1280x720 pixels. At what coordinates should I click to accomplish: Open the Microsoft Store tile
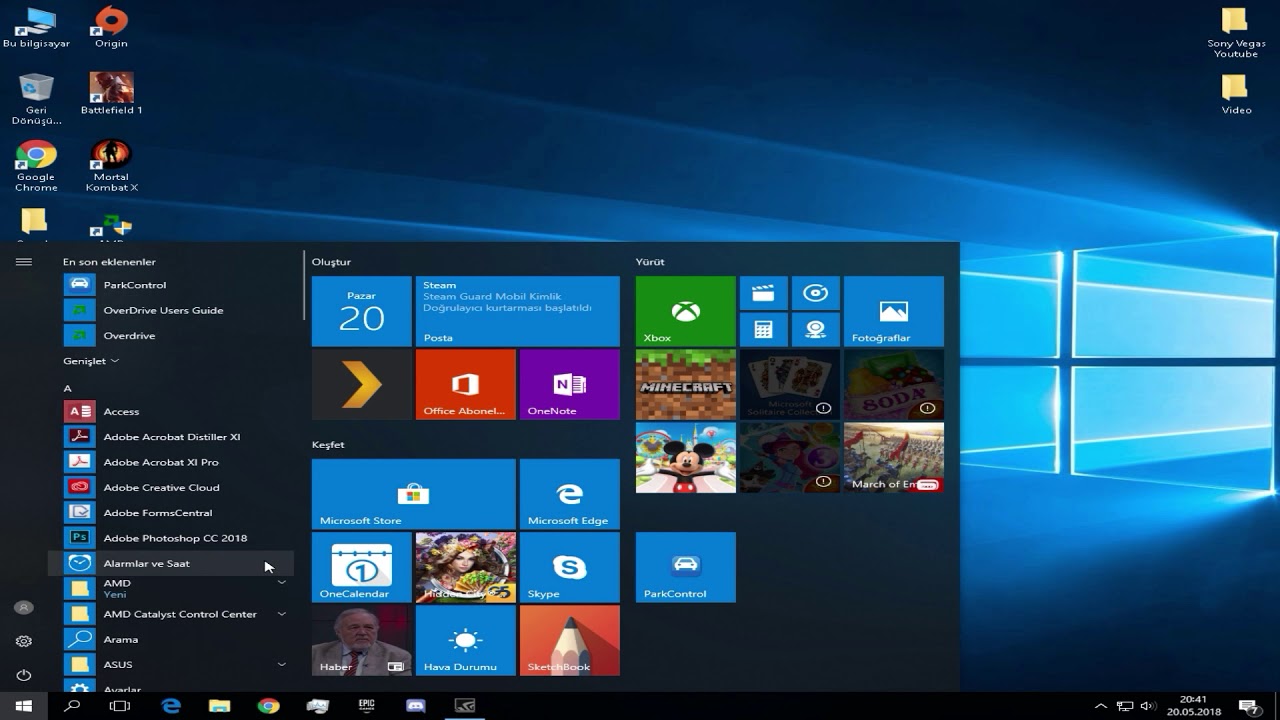click(413, 494)
